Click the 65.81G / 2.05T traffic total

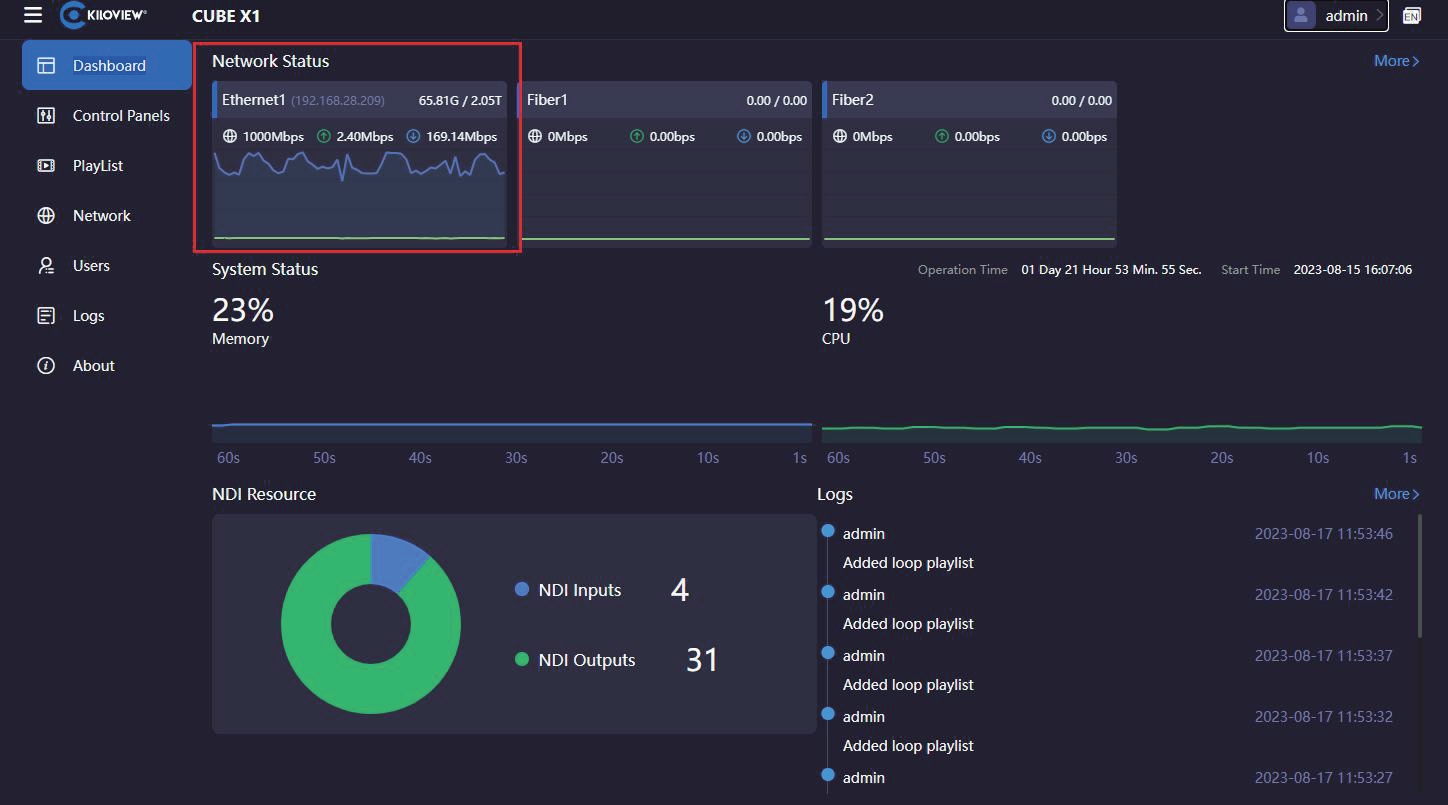pyautogui.click(x=460, y=101)
